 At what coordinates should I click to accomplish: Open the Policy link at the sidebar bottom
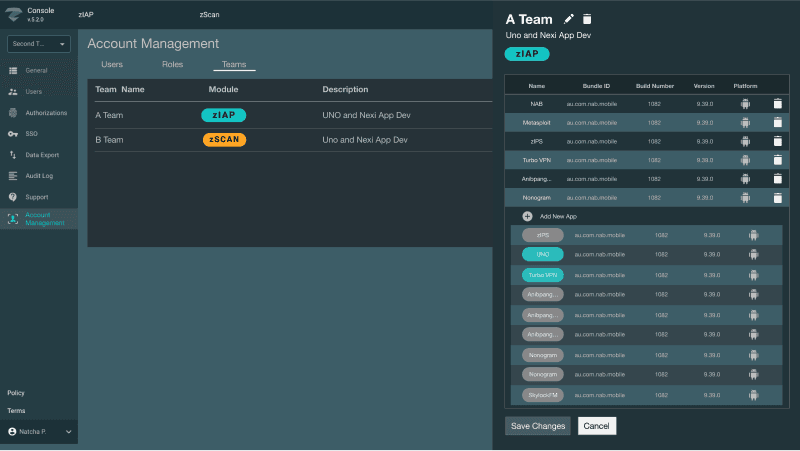[x=16, y=393]
